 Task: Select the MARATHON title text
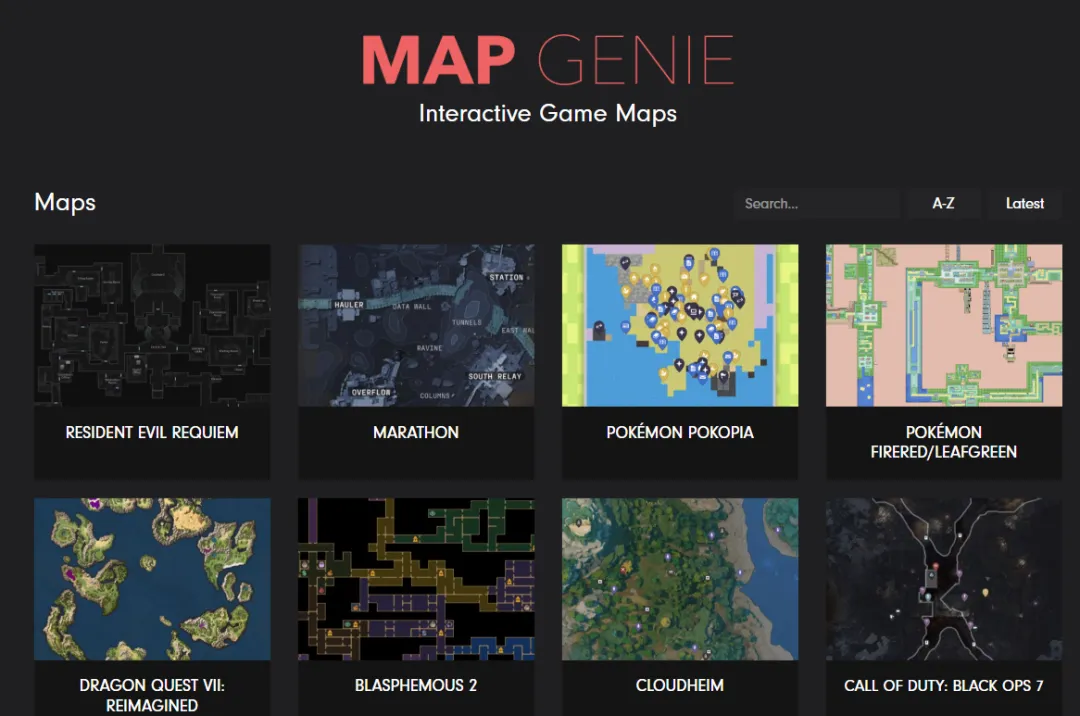(416, 432)
